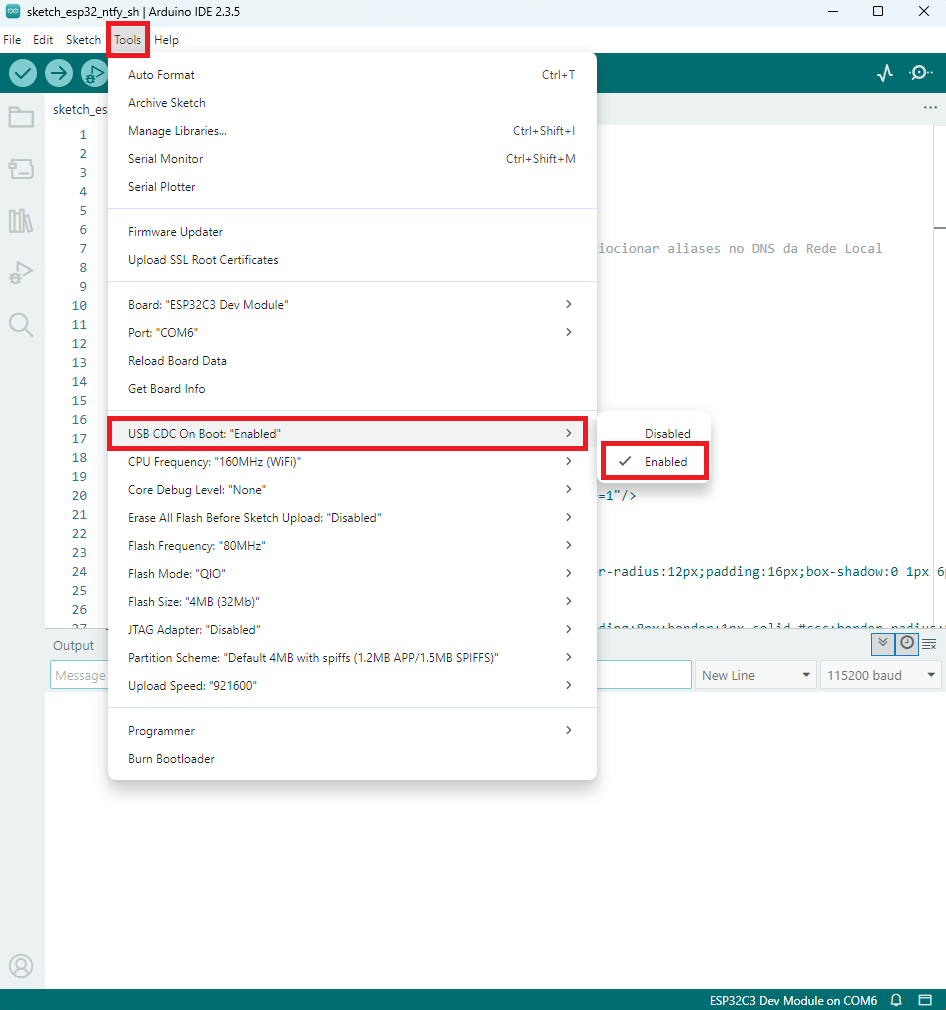
Task: Open Serial Plotter waveform icon
Action: pos(884,73)
